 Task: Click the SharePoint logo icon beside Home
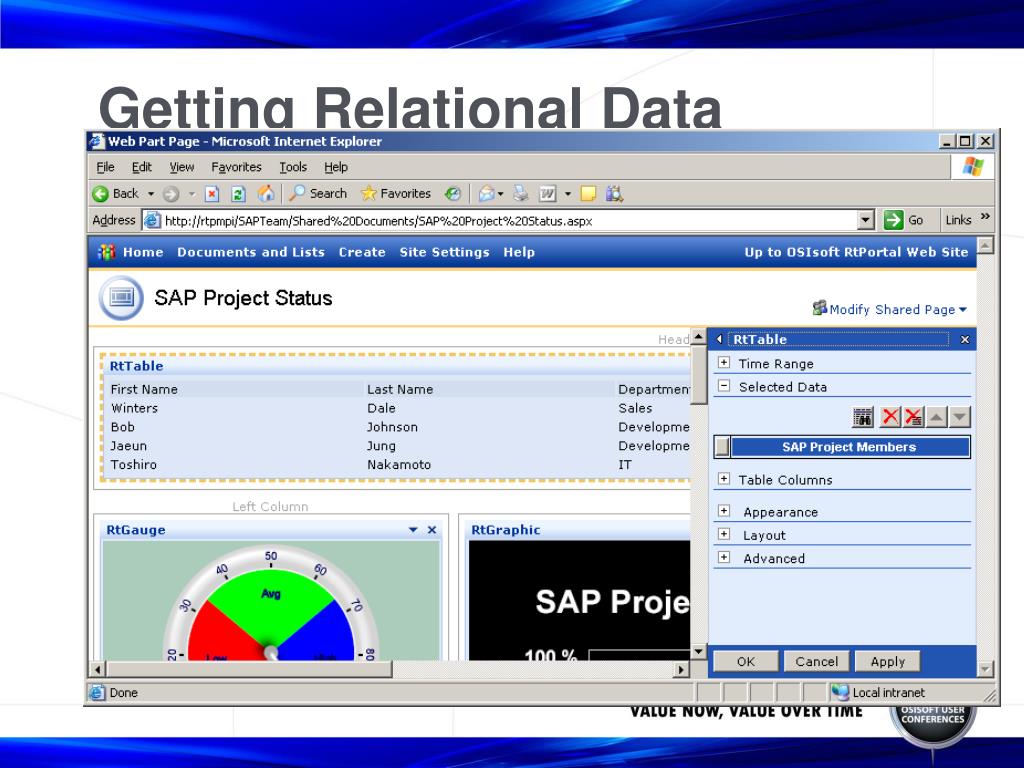click(x=106, y=252)
